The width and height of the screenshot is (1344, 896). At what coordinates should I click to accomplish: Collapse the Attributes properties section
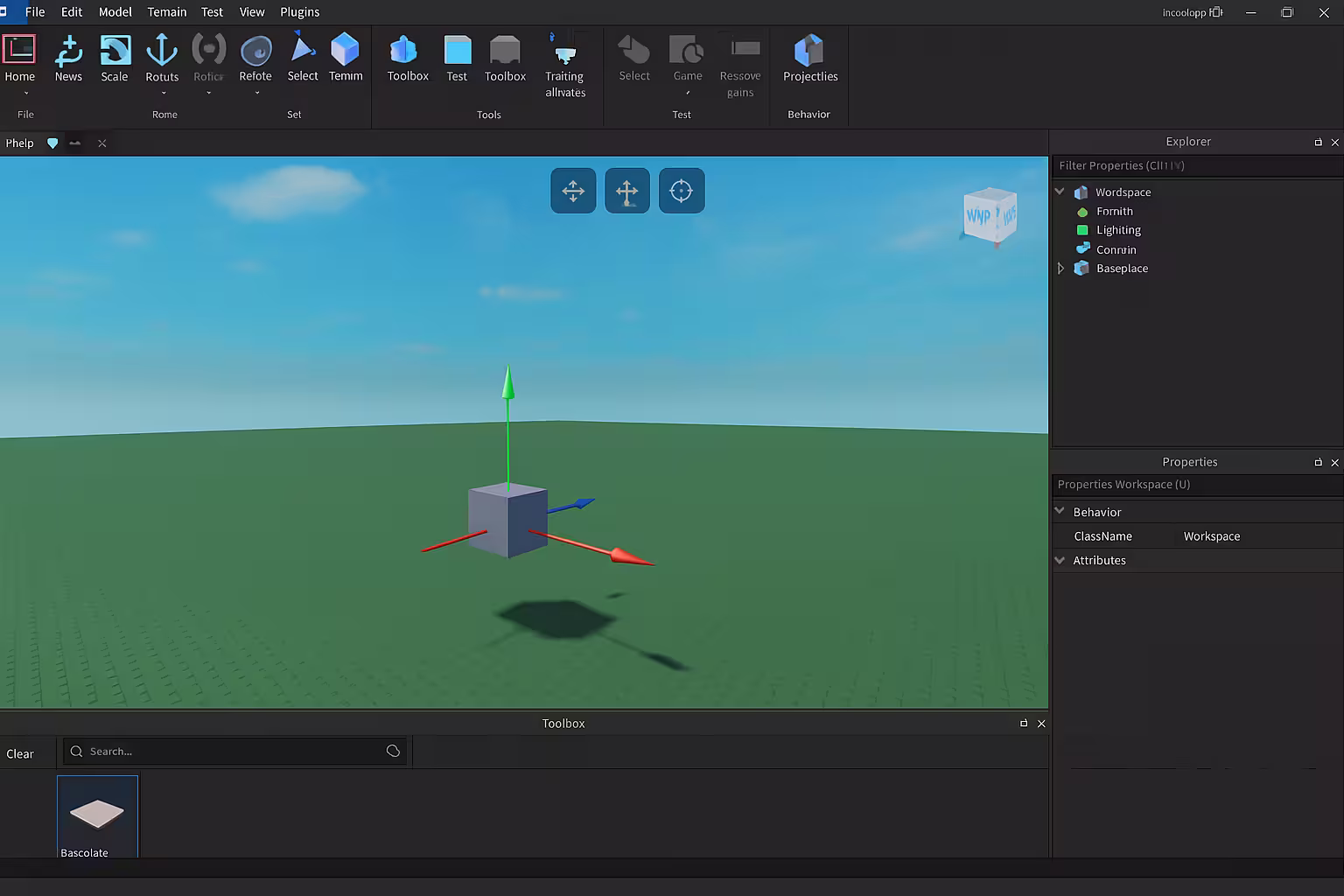click(1060, 560)
